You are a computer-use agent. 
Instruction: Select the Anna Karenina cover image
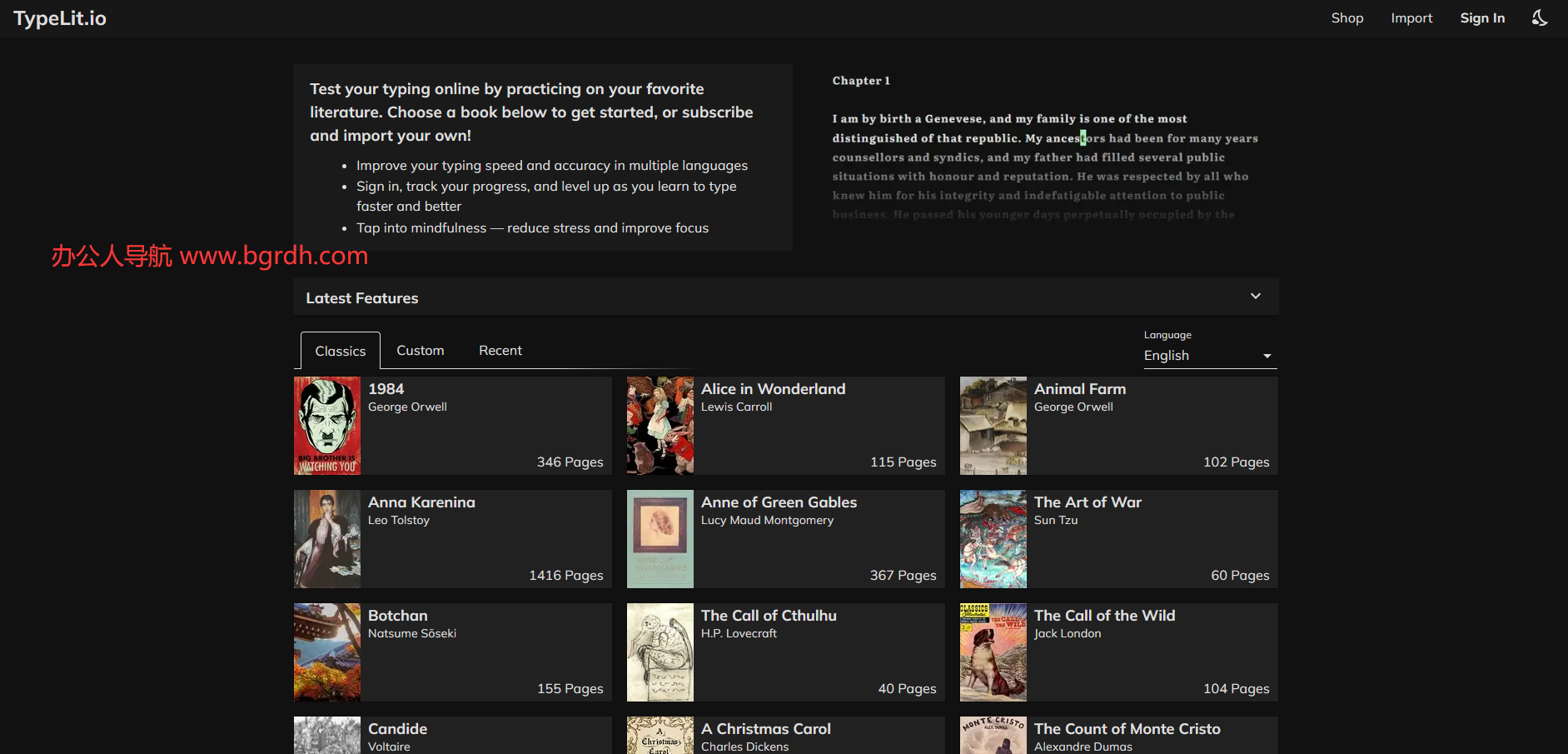(x=327, y=539)
